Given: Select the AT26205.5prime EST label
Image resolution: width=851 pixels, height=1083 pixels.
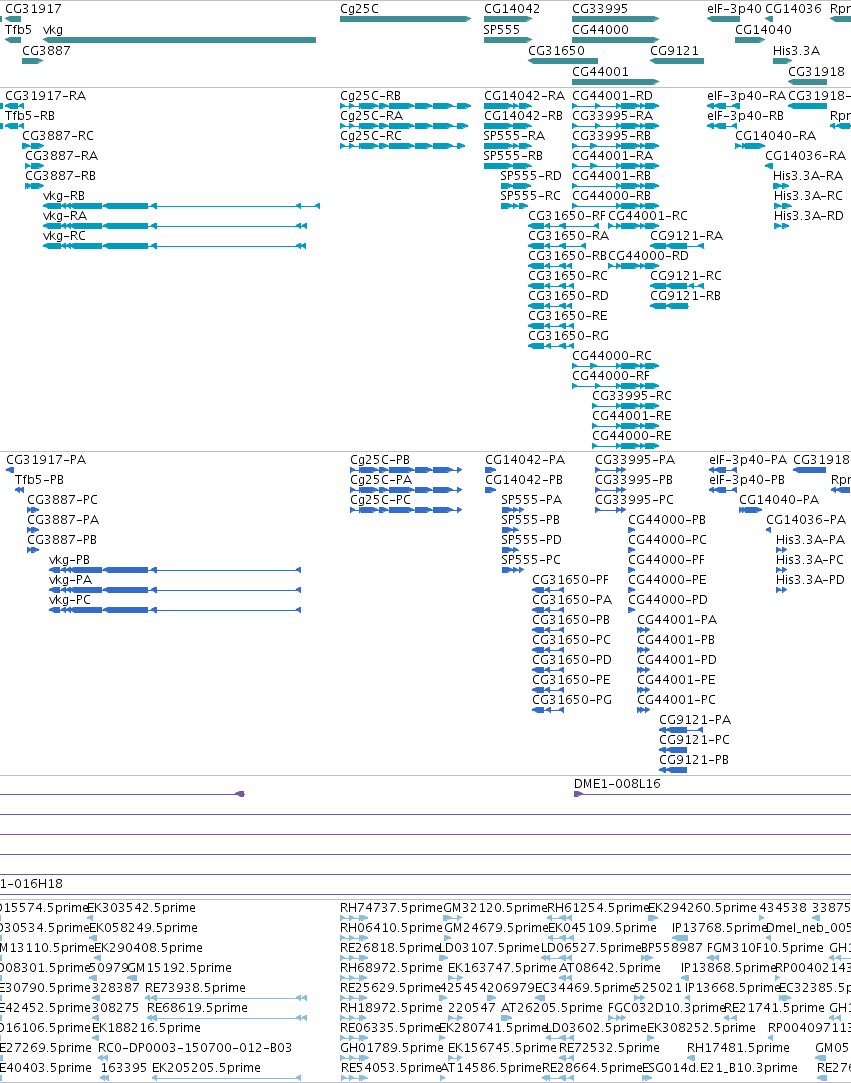Looking at the screenshot, I should [552, 1008].
